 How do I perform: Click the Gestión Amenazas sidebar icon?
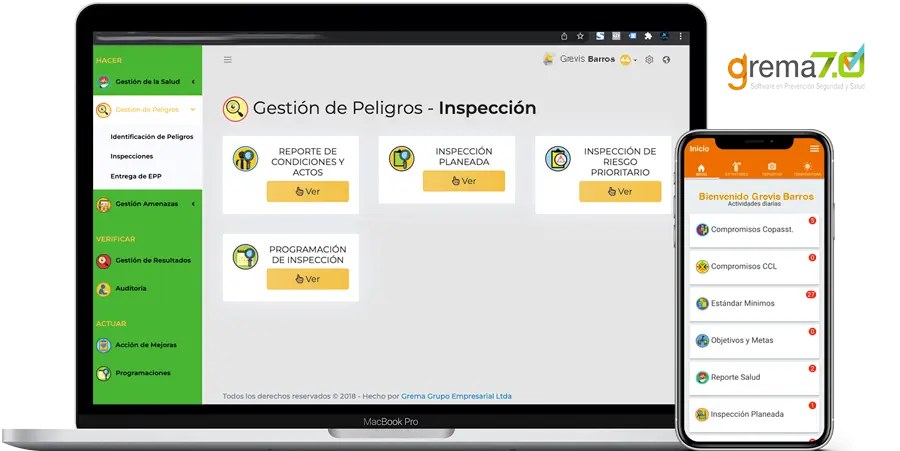[x=103, y=204]
